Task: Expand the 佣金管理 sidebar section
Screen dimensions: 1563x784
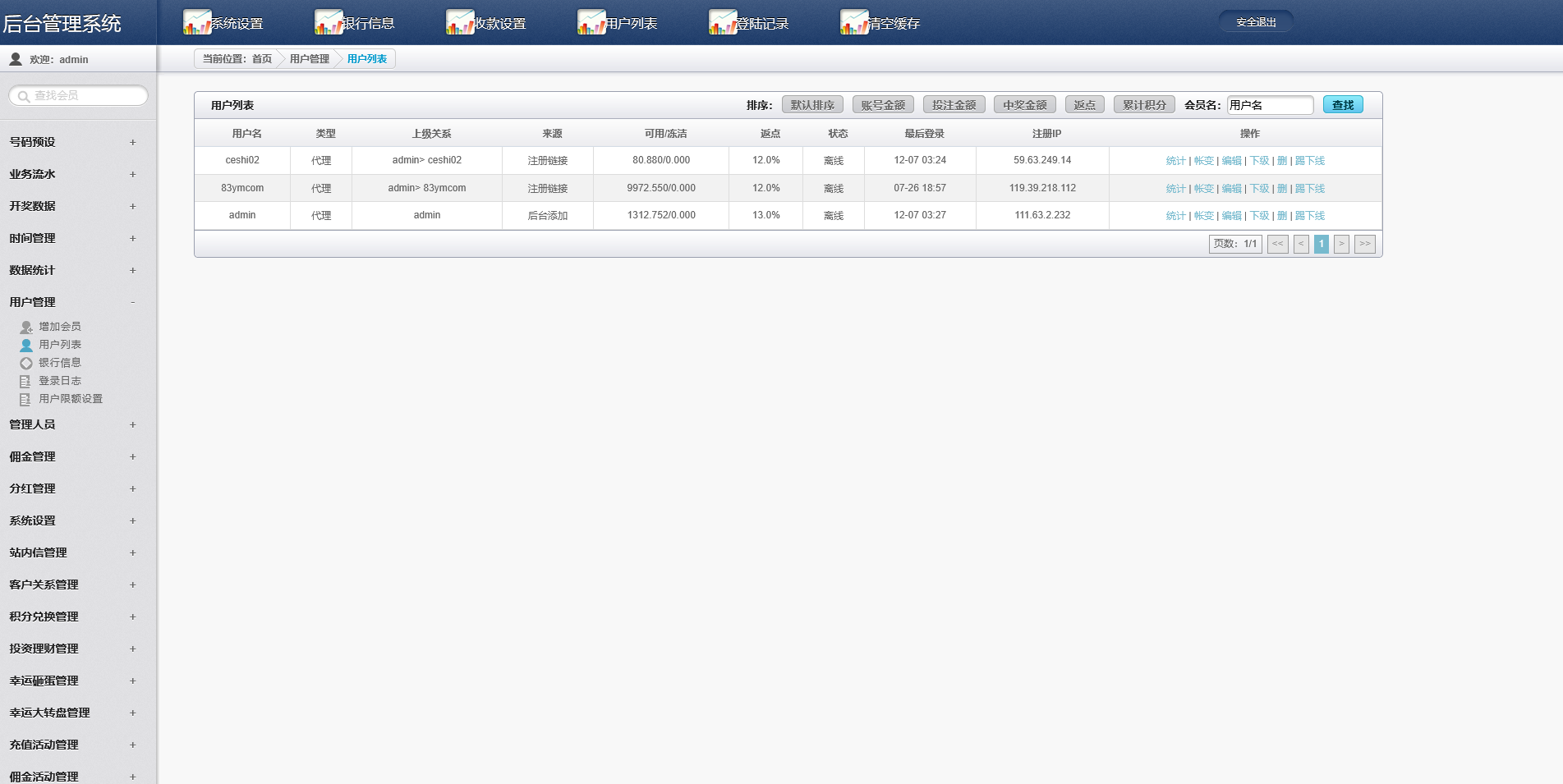Action: coord(132,456)
